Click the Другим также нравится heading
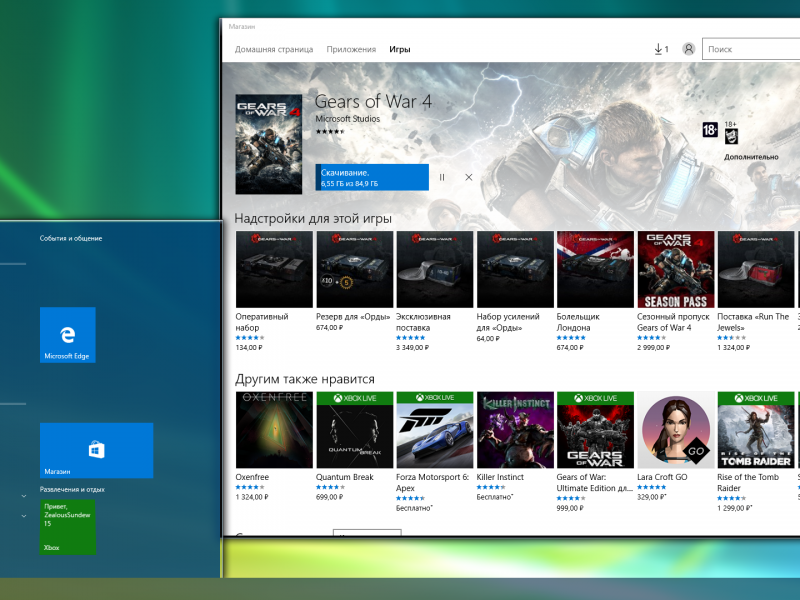 pyautogui.click(x=305, y=379)
